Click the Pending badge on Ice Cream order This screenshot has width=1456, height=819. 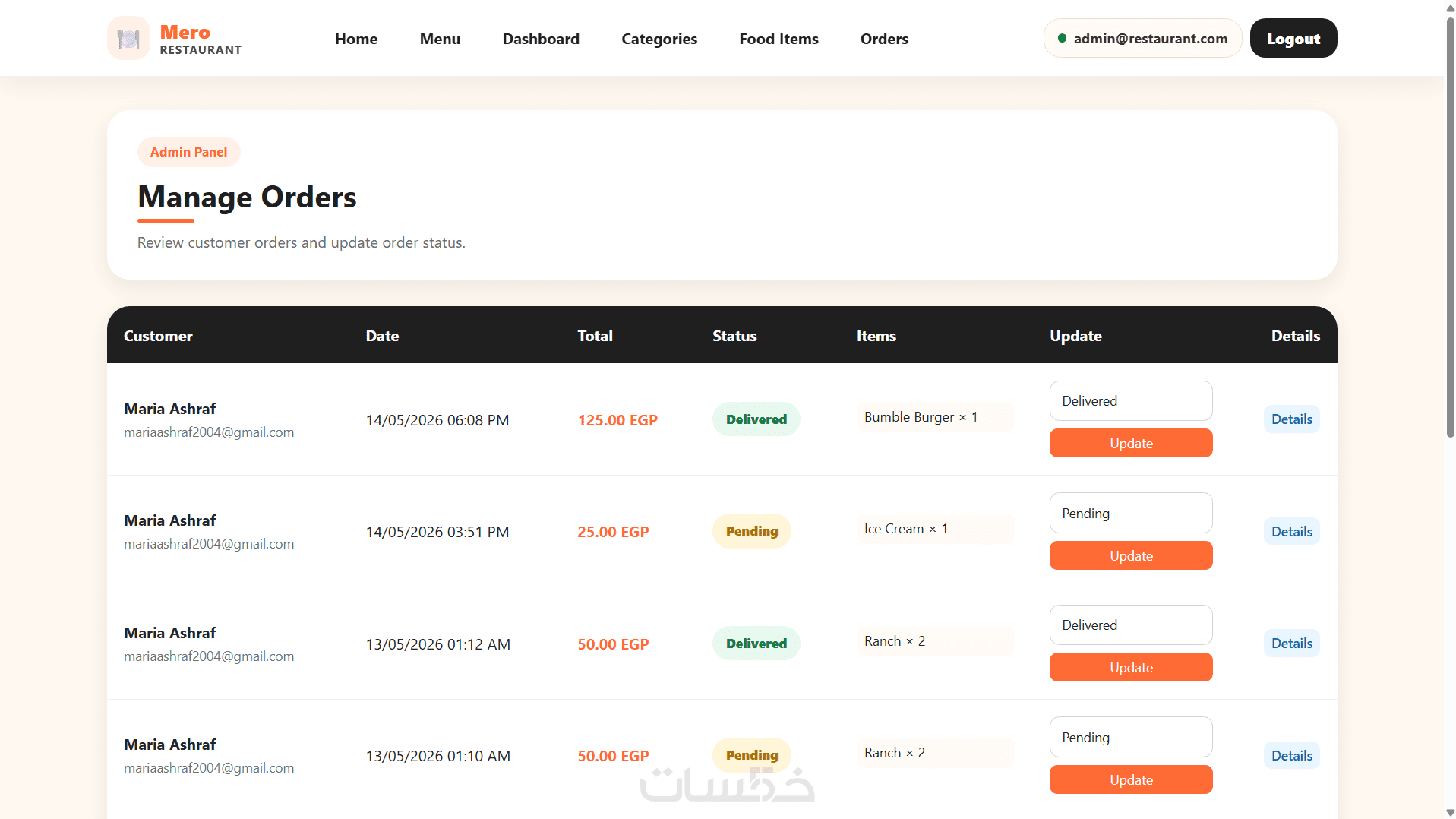(752, 531)
